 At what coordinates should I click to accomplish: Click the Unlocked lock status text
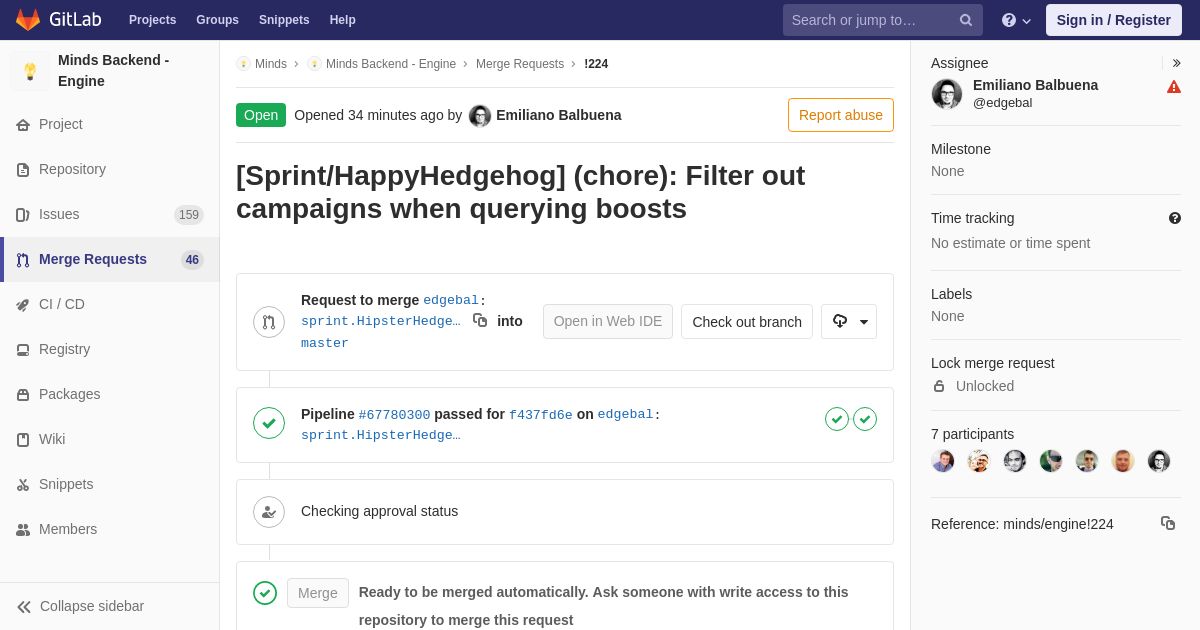[x=985, y=386]
